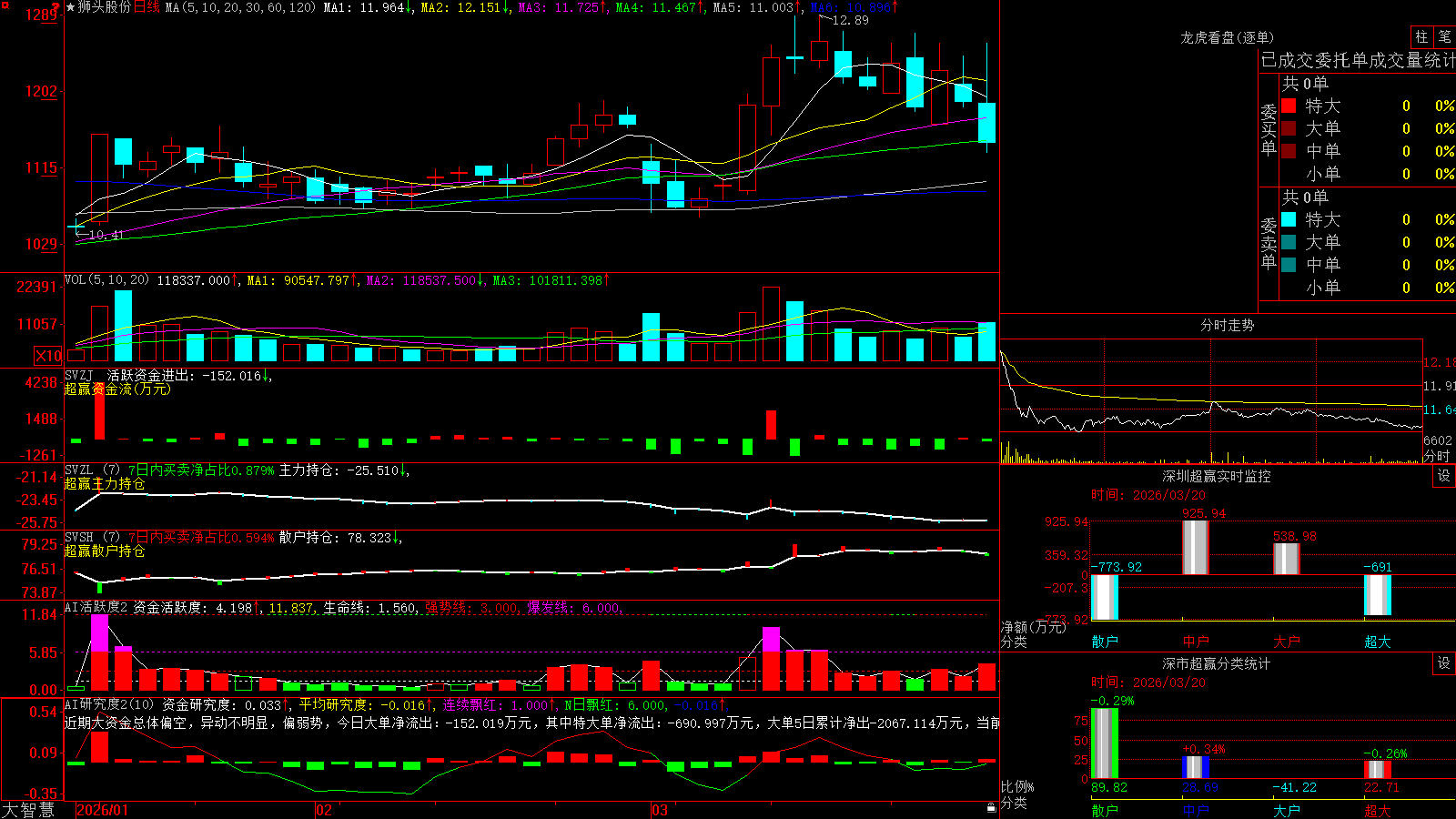Viewport: 1456px width, 819px height.
Task: Click the 深圳超赢实时监控 panel title
Action: click(1217, 476)
